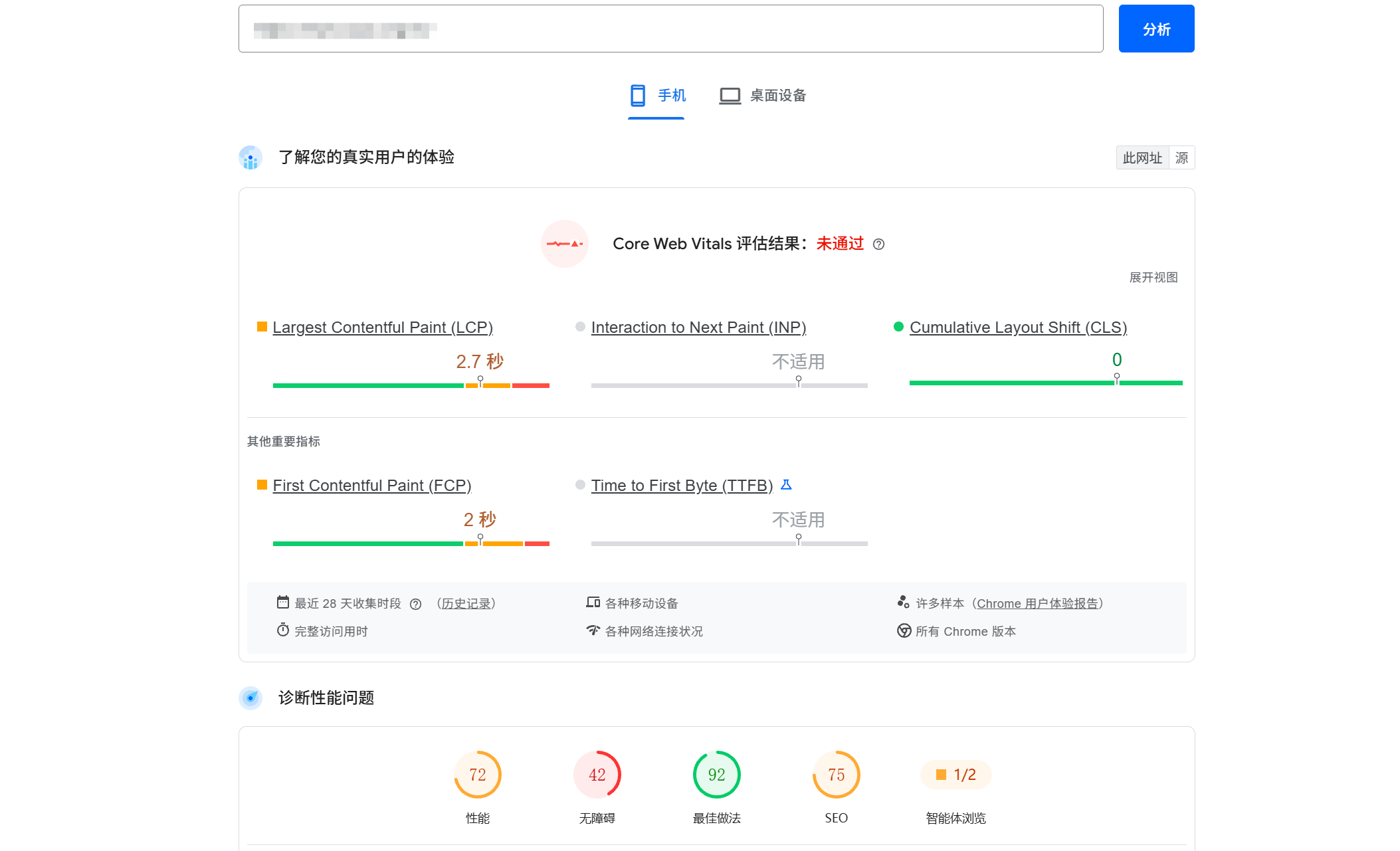The height and width of the screenshot is (851, 1400).
Task: Click the CLS distribution bar marker
Action: (1117, 379)
